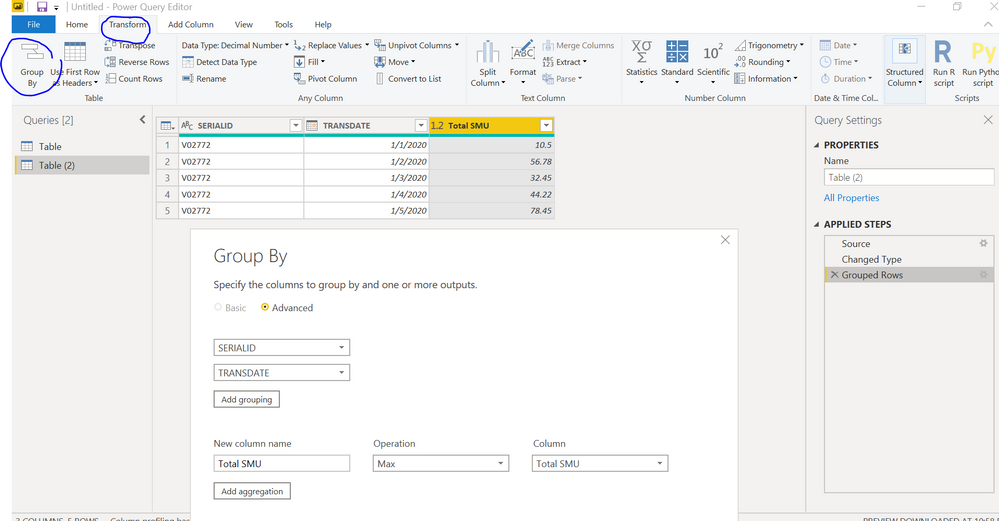The width and height of the screenshot is (999, 521).
Task: Select the Advanced radio option
Action: coord(265,307)
